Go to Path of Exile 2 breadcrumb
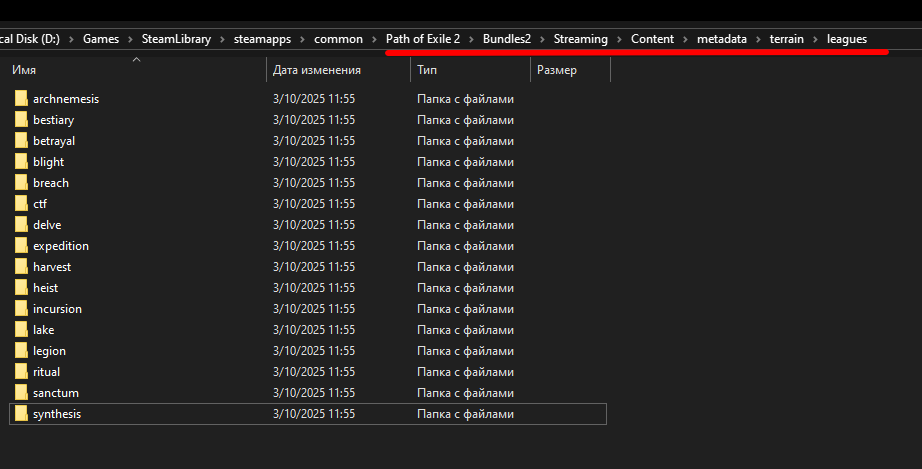Image resolution: width=922 pixels, height=469 pixels. [x=423, y=39]
